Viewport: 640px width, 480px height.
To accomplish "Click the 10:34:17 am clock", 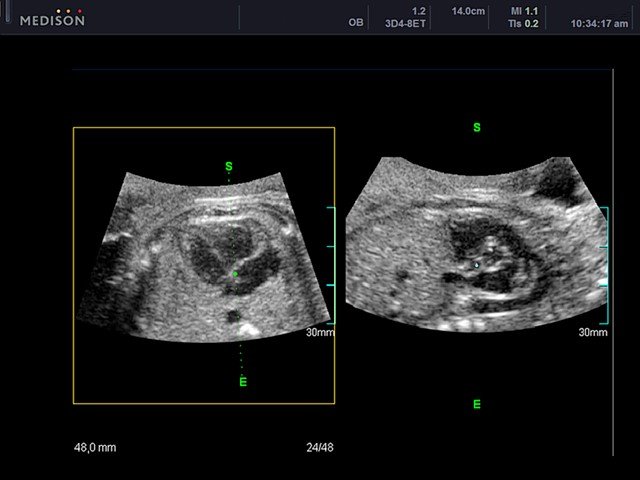I will click(600, 24).
